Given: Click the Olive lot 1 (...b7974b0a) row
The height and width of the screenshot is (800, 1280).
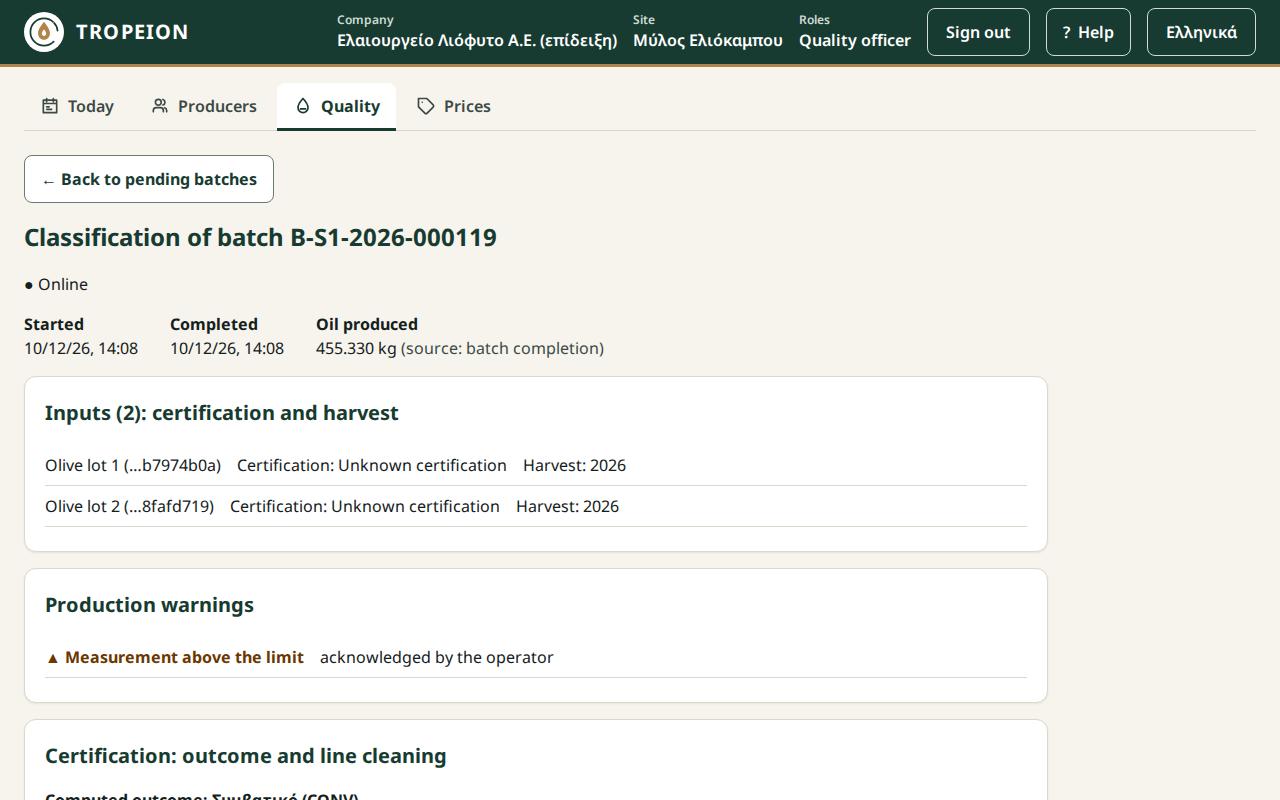Looking at the screenshot, I should click(536, 465).
